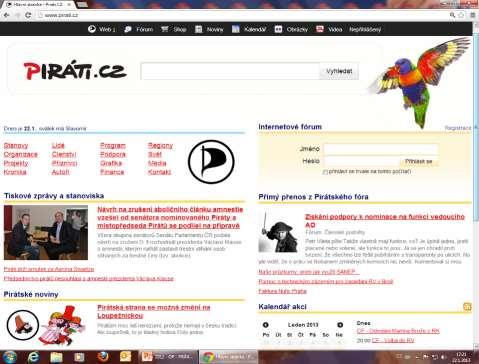Image resolution: width=479 pixels, height=364 pixels.
Task: Open the Registrace link
Action: click(x=458, y=128)
